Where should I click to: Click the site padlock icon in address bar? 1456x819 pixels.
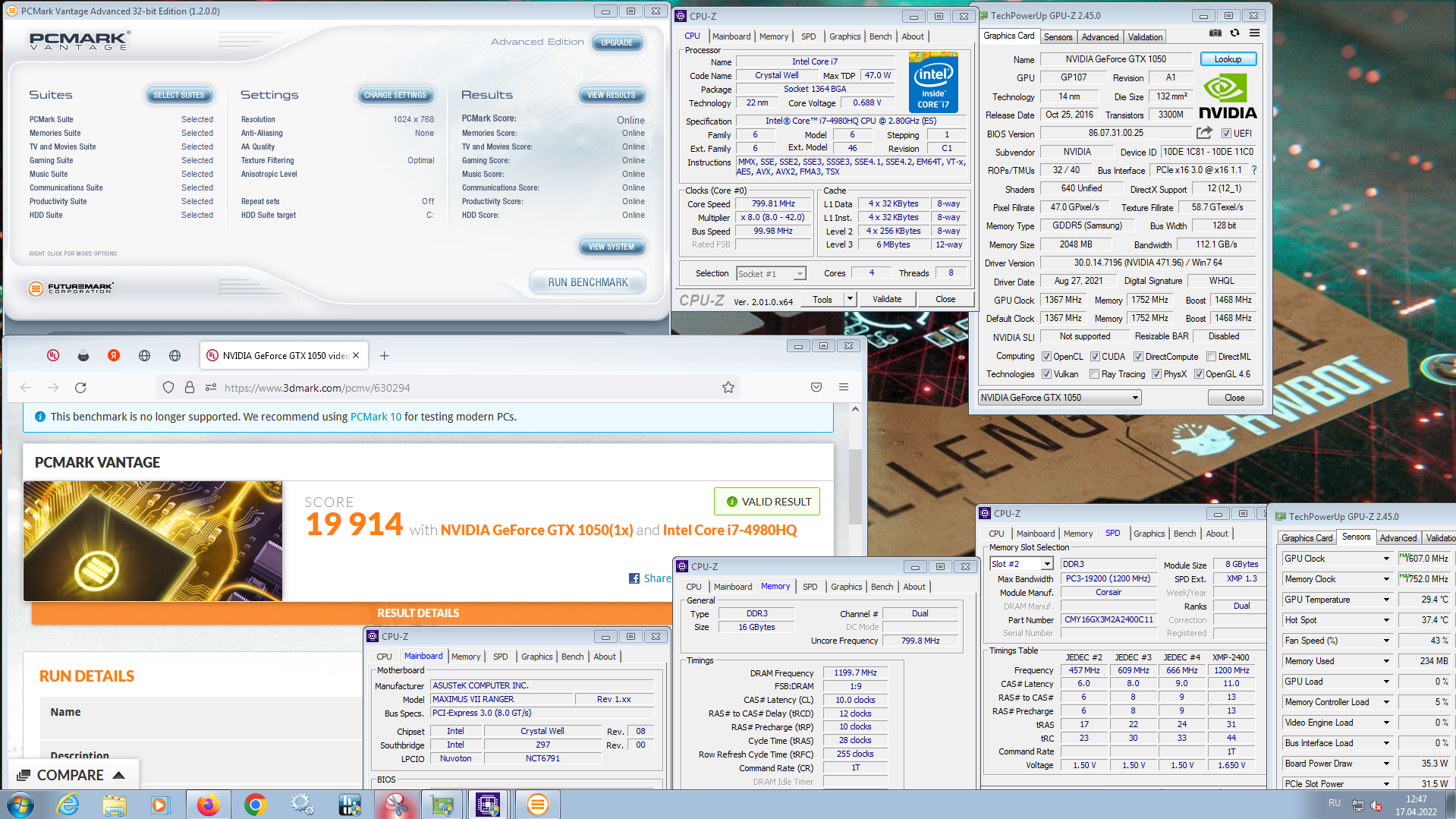[190, 388]
